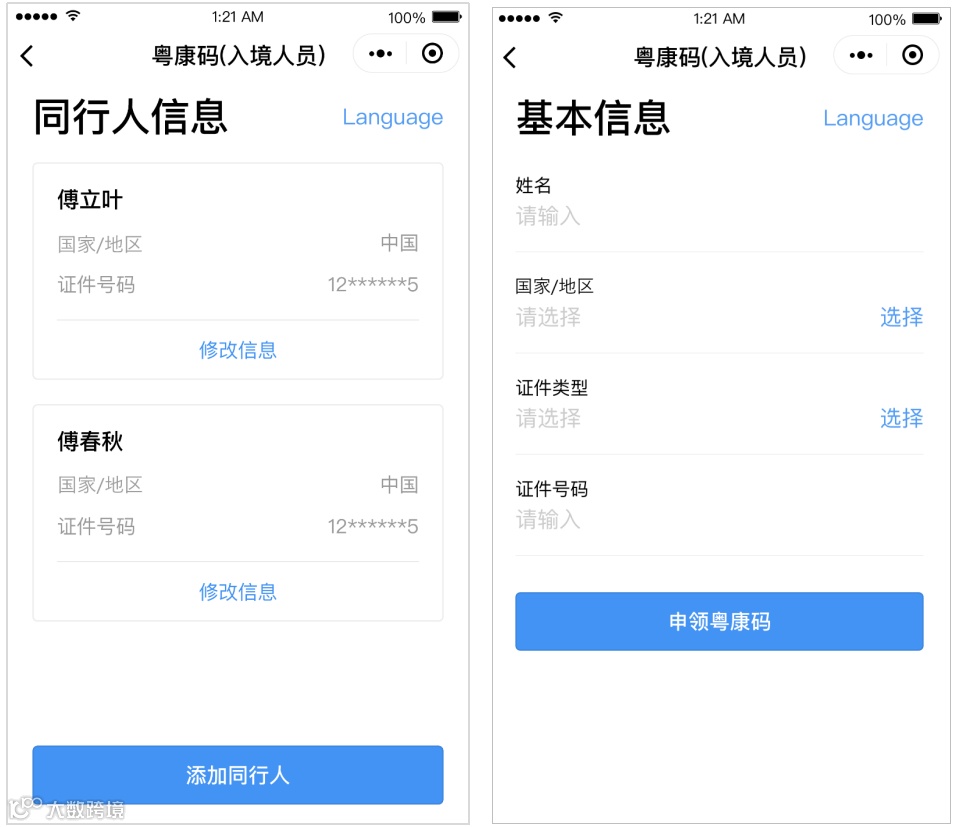Tap the battery icon on left status bar
This screenshot has height=827, width=954.
447,17
